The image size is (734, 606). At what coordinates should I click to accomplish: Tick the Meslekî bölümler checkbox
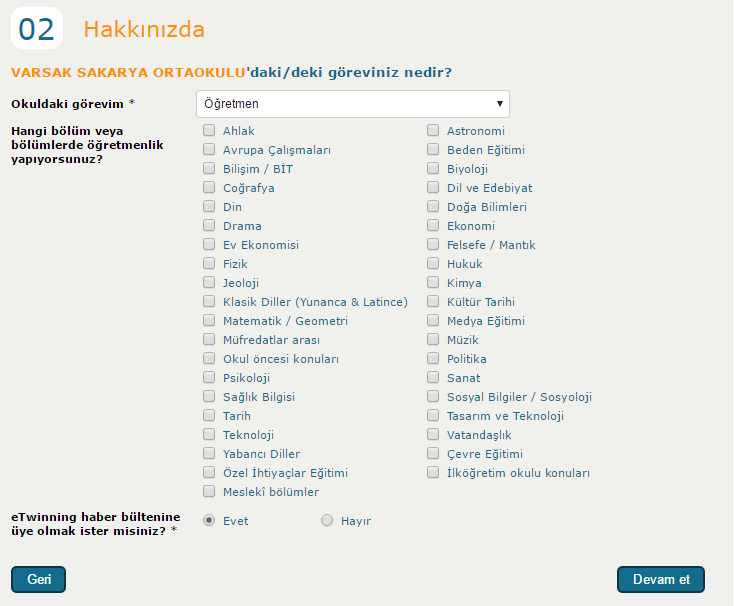coord(209,492)
